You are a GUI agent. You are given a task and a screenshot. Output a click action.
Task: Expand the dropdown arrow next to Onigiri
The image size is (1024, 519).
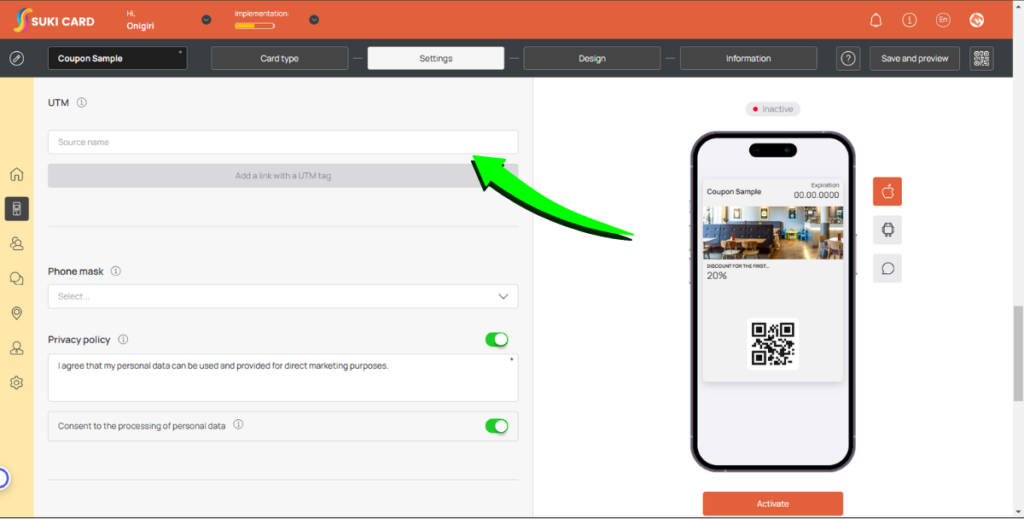pyautogui.click(x=206, y=19)
